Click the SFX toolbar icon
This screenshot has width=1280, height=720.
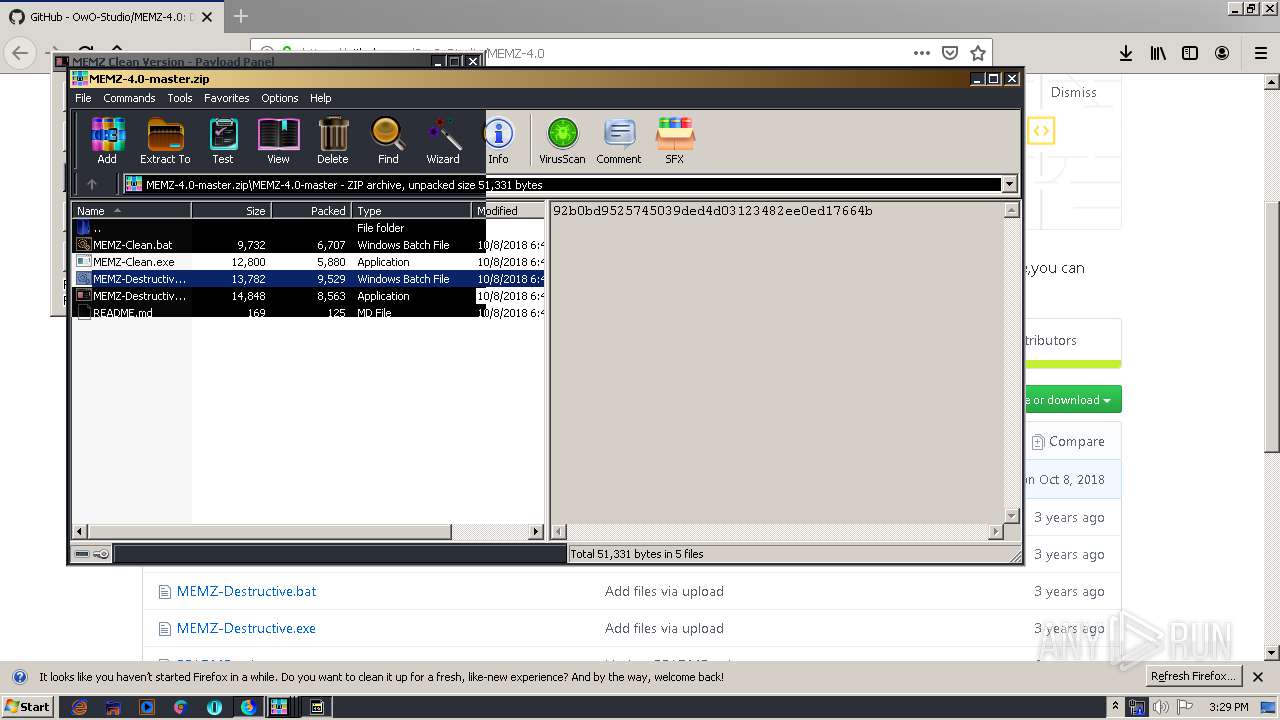point(675,140)
